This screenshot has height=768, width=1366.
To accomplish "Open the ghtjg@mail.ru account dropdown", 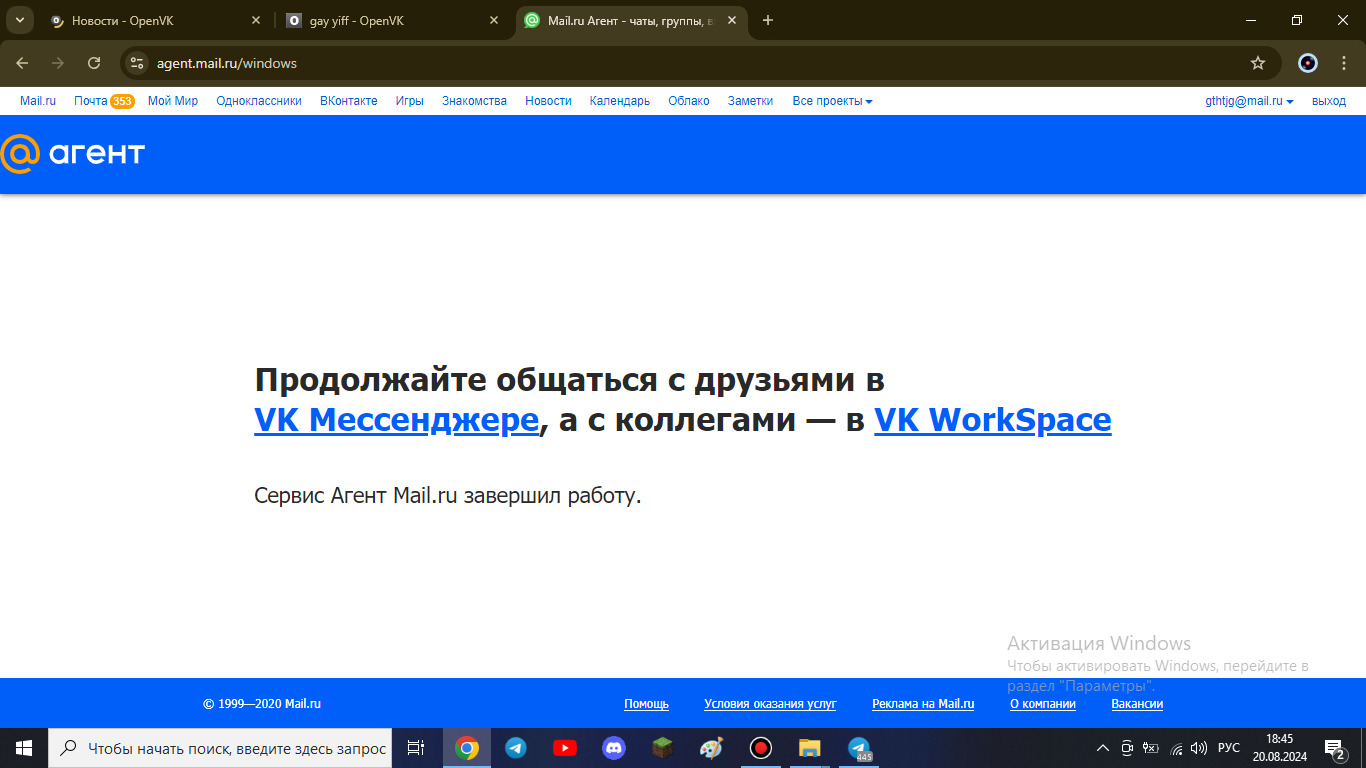I will [1249, 101].
